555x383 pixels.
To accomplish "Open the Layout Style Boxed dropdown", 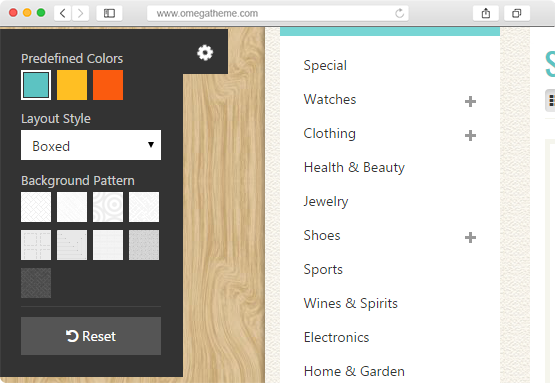I will tap(91, 145).
